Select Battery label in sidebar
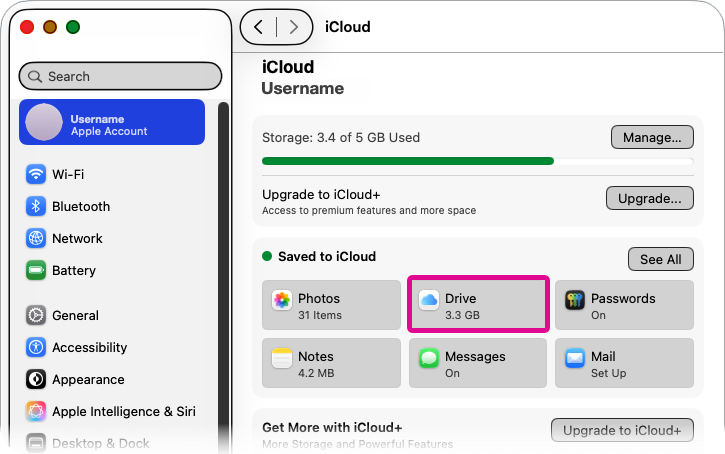The image size is (725, 454). 74,270
